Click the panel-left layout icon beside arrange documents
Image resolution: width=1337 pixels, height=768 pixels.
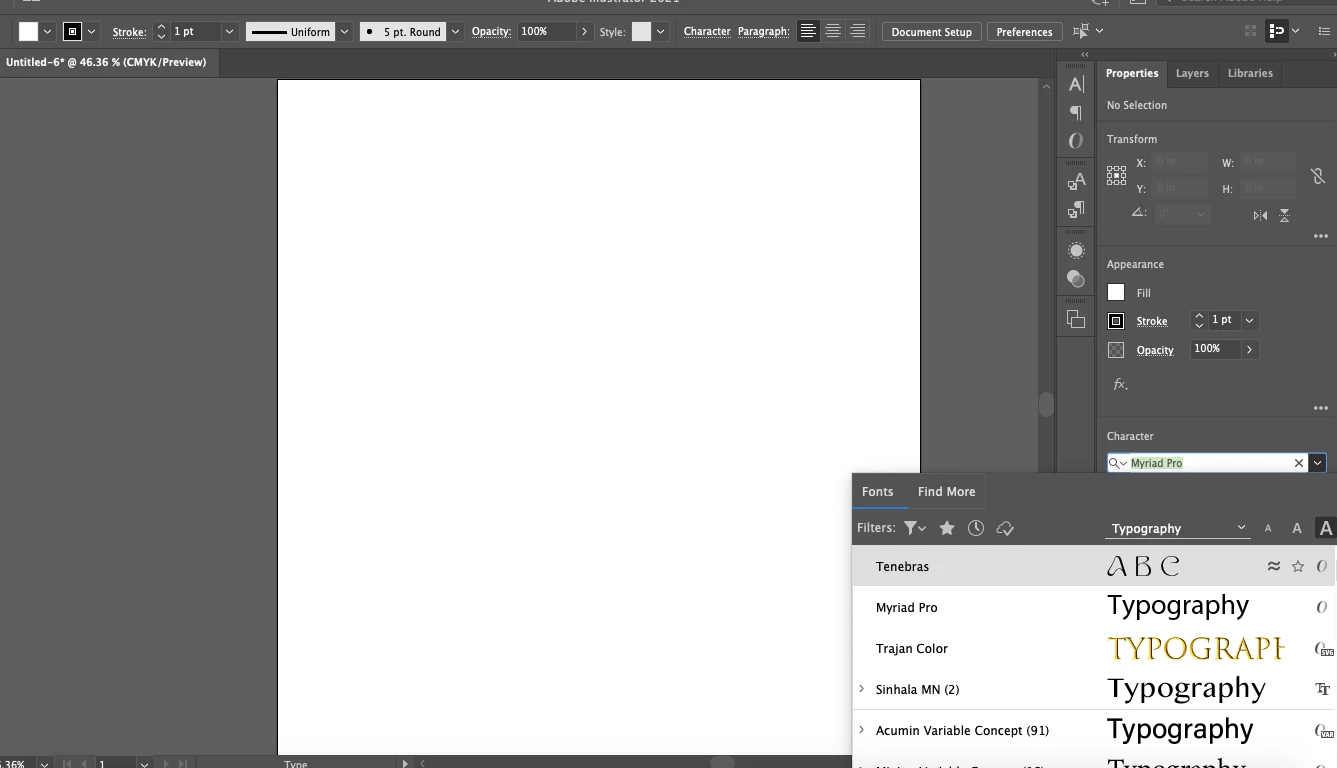coord(1276,32)
